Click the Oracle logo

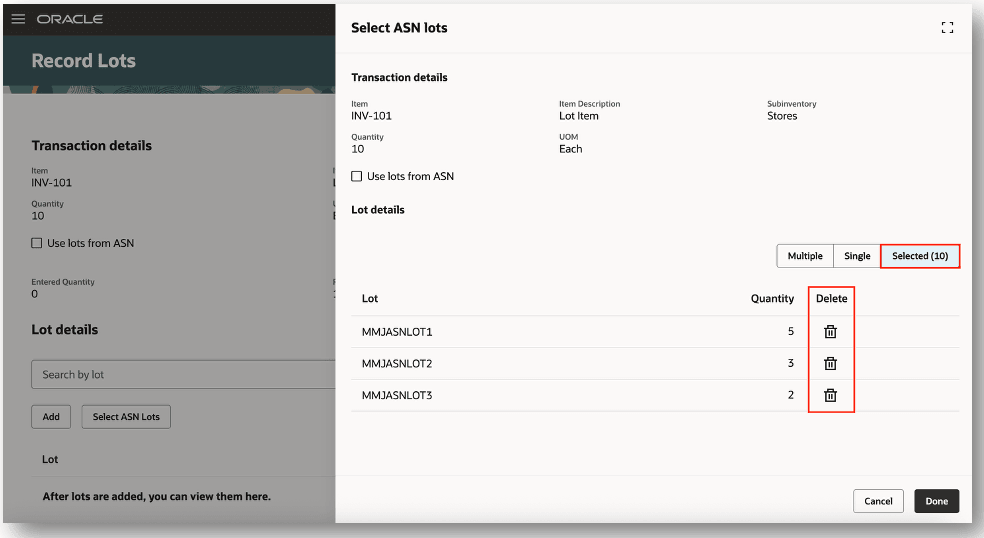click(x=70, y=19)
